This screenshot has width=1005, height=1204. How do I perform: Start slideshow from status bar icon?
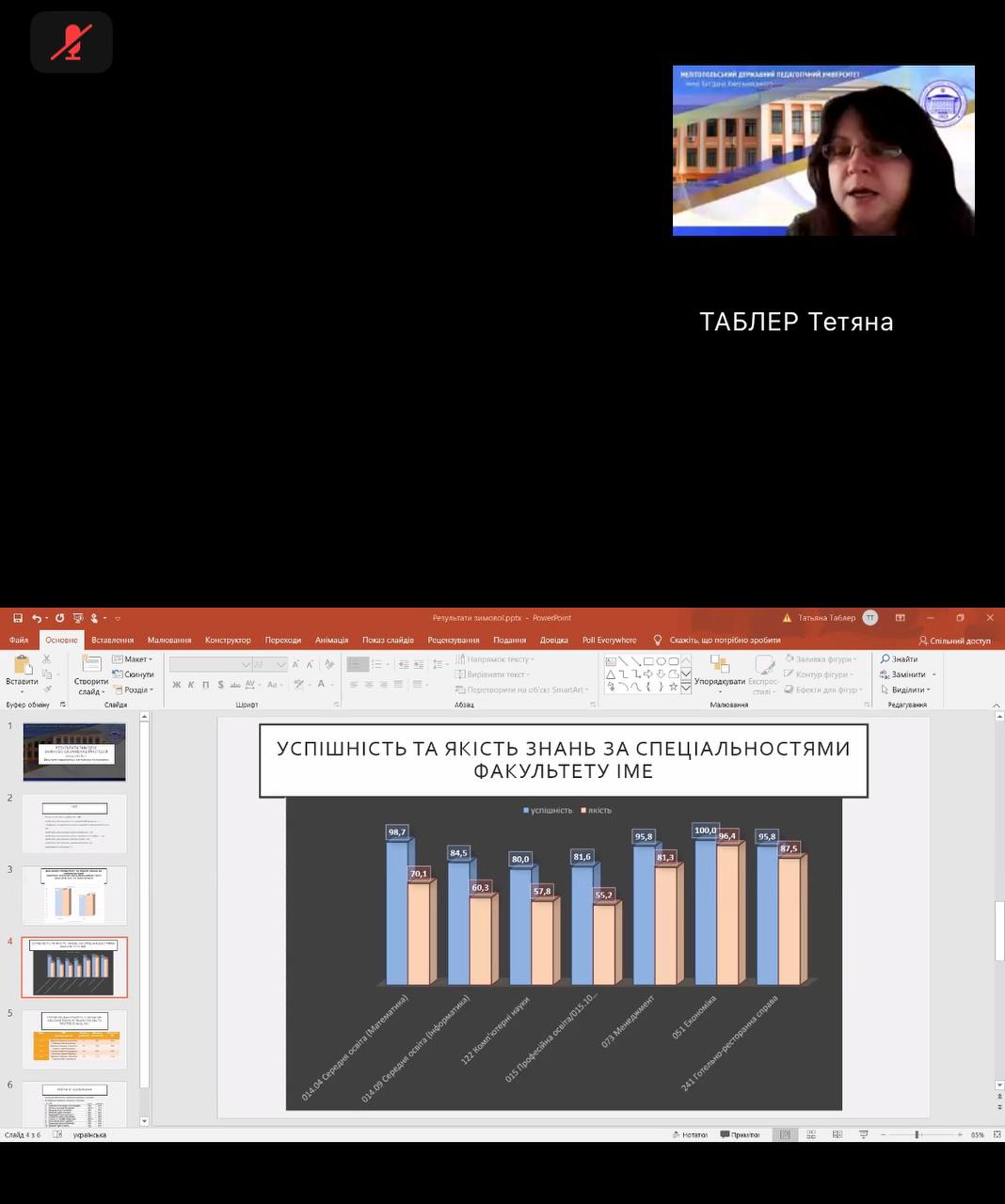pyautogui.click(x=863, y=1135)
